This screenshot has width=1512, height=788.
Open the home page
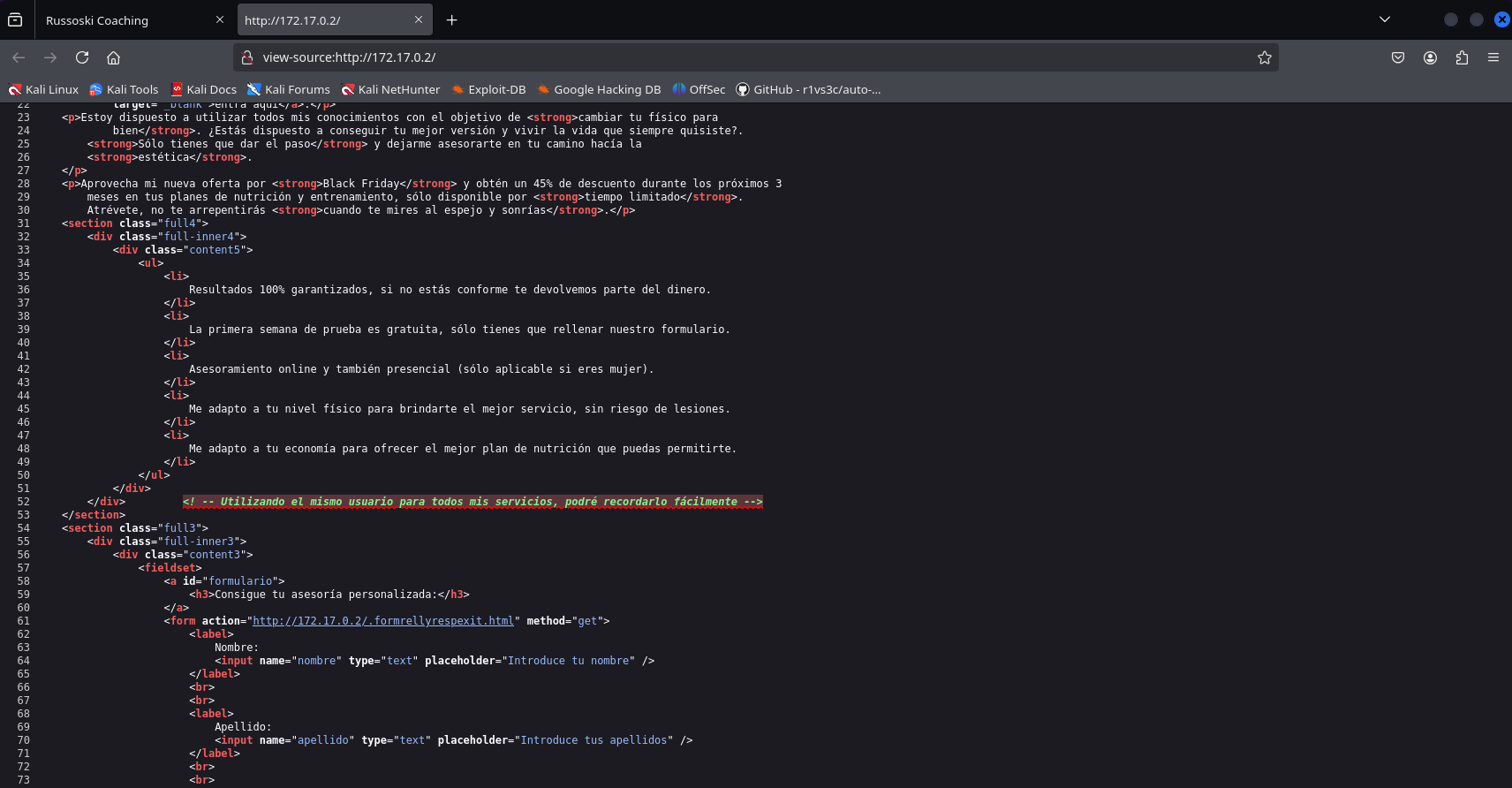[x=113, y=57]
